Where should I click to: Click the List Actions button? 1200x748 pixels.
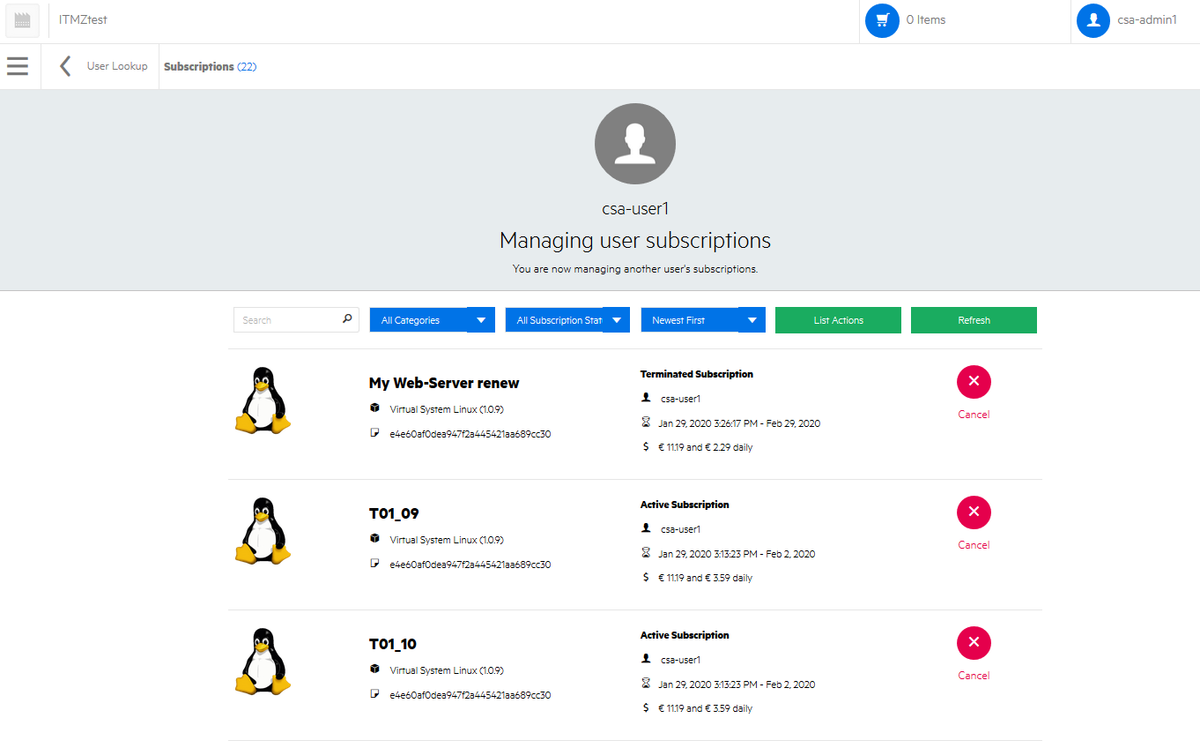coord(838,320)
